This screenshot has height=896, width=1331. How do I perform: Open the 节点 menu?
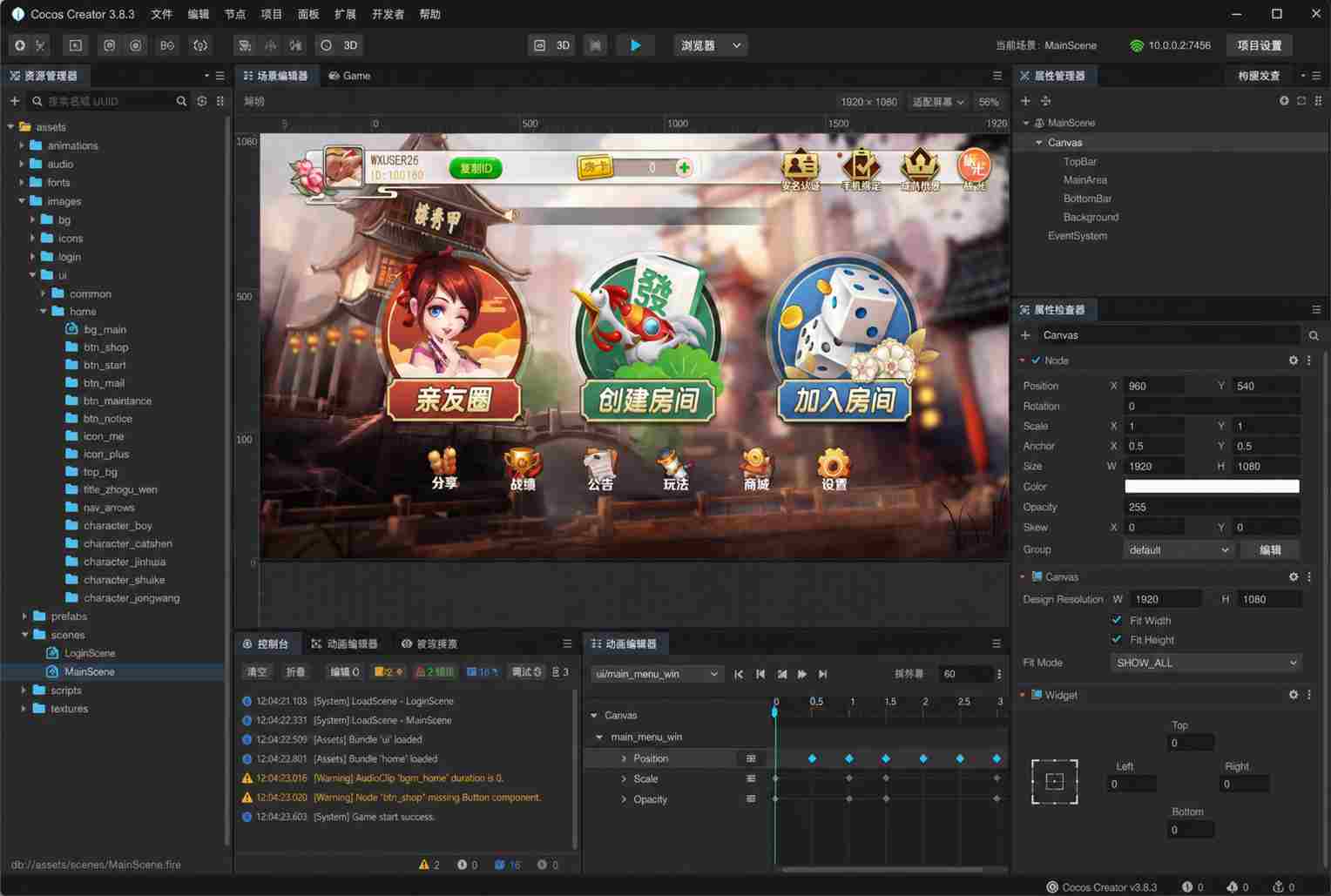tap(235, 14)
